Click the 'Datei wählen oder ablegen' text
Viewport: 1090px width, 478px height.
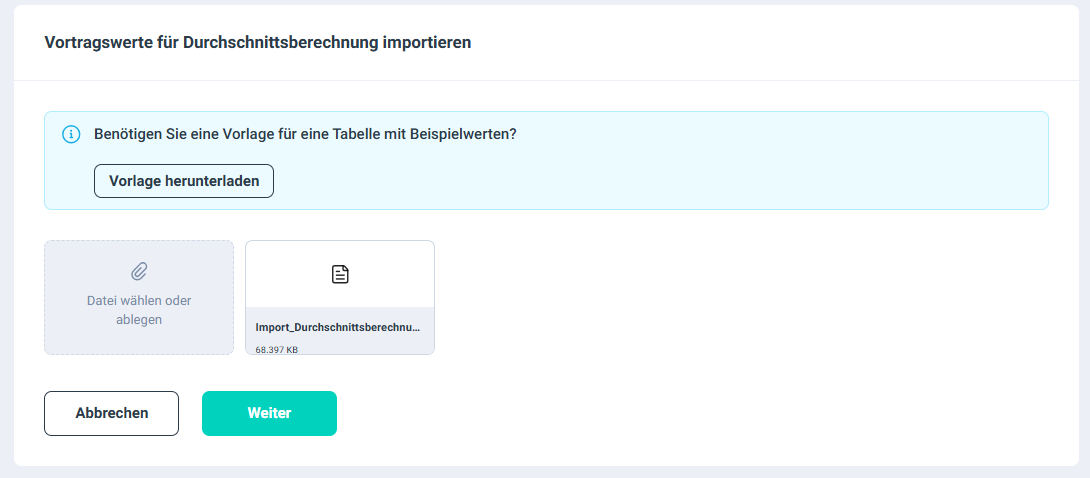click(139, 311)
